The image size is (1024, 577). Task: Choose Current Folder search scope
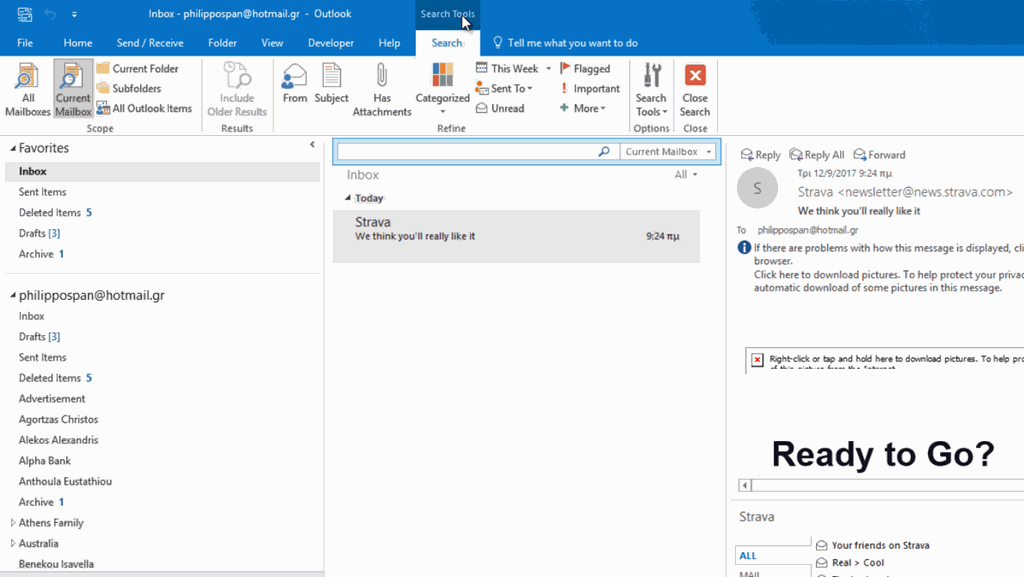coord(138,69)
